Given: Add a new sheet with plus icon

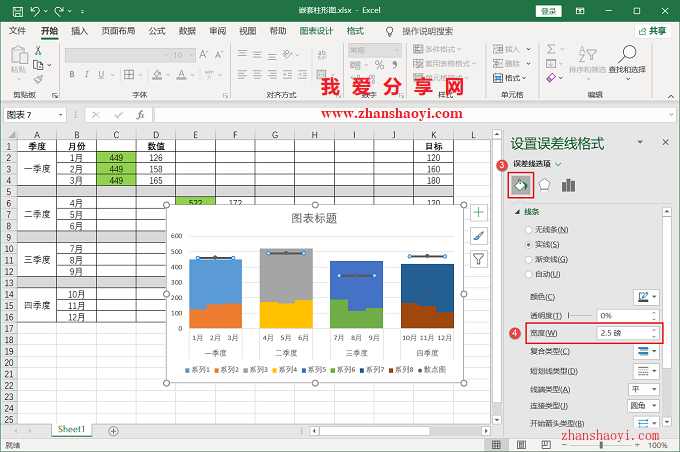Looking at the screenshot, I should click(113, 431).
